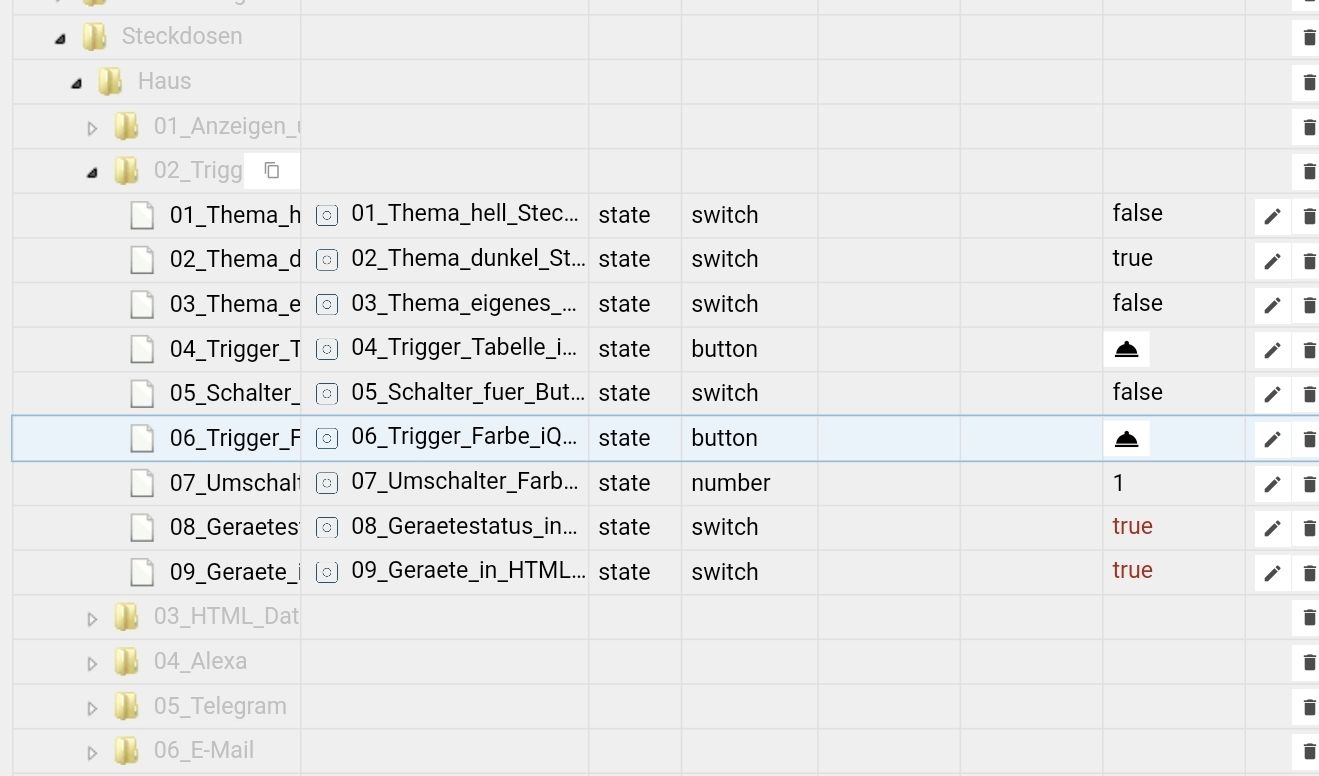The width and height of the screenshot is (1319, 776).
Task: Expand the 01_Anzeigen folder arrow
Action: coord(92,128)
